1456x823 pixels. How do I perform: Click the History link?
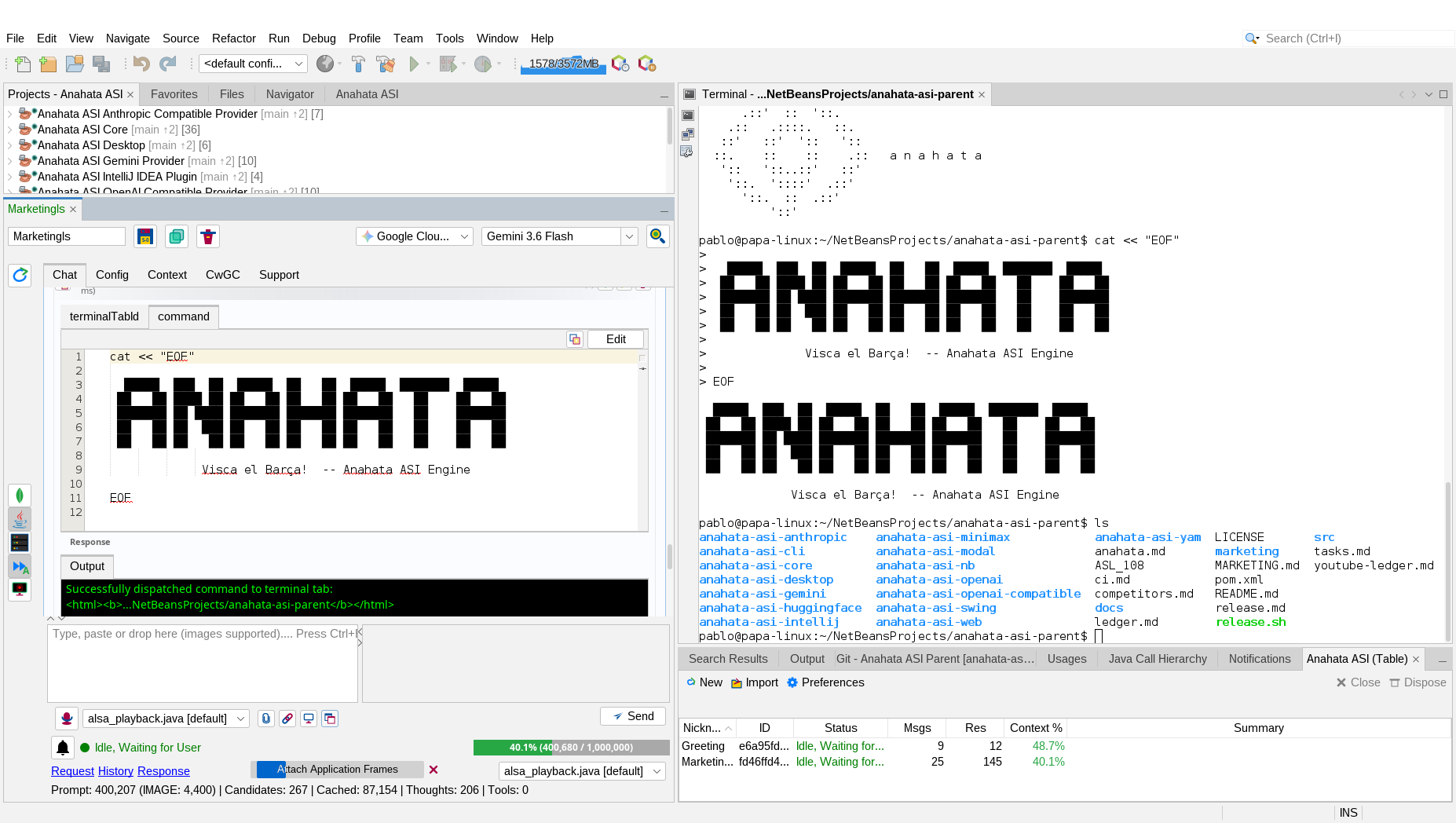[x=115, y=771]
